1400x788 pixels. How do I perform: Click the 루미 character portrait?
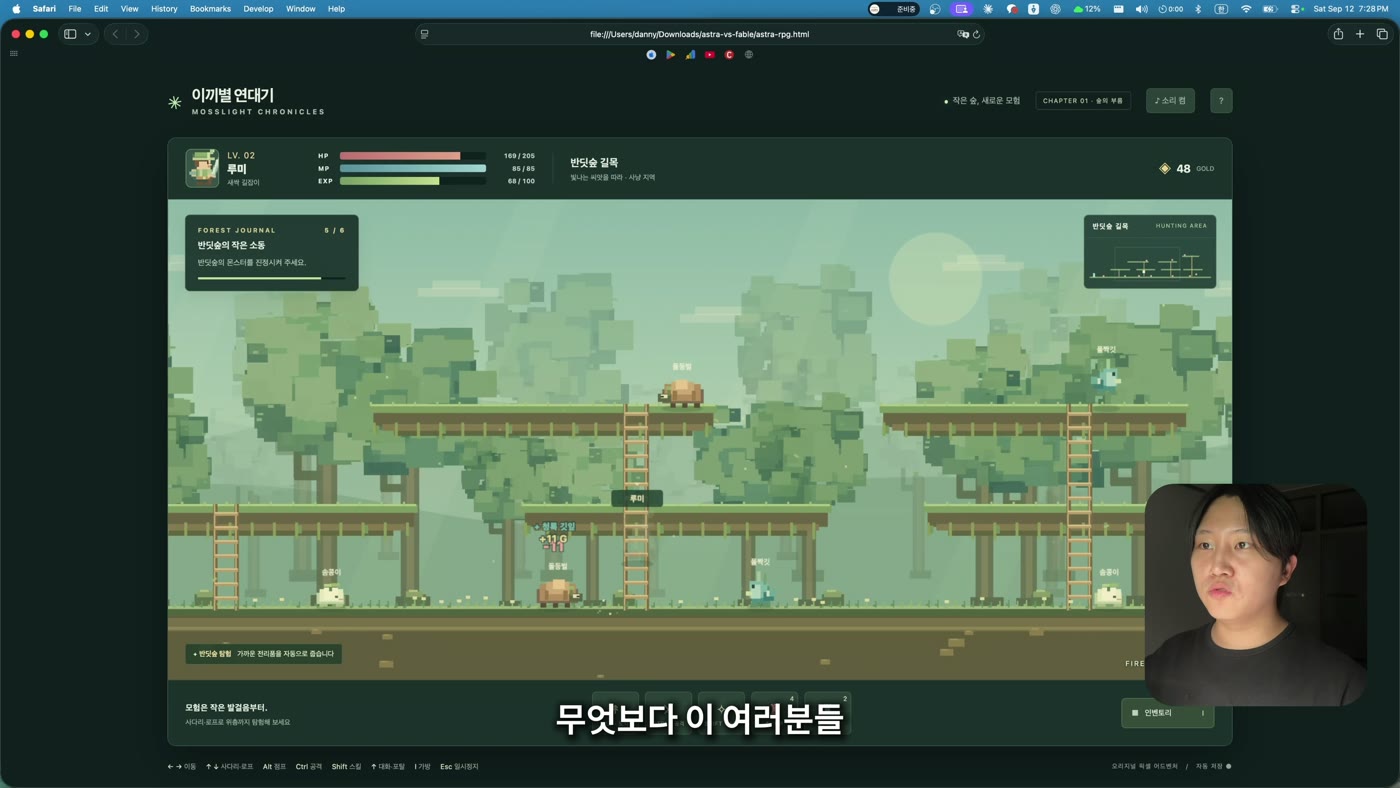[202, 168]
